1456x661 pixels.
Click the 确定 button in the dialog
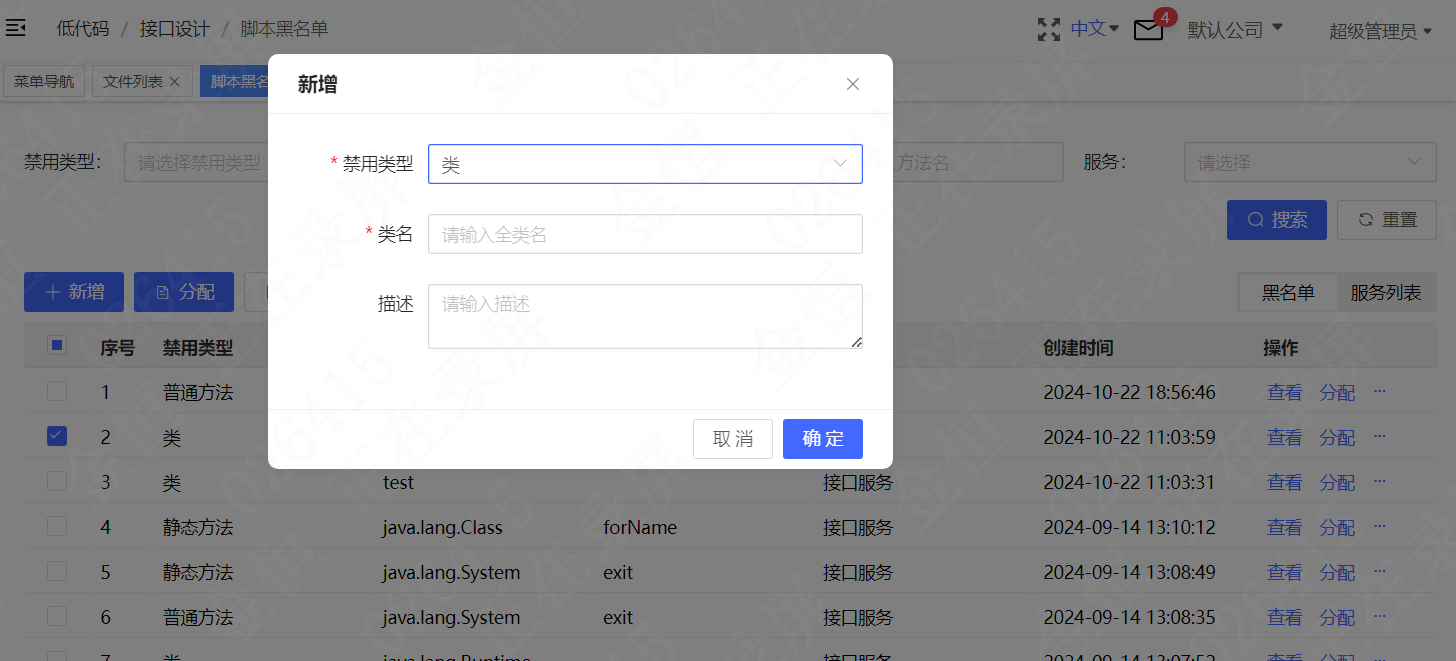click(822, 439)
